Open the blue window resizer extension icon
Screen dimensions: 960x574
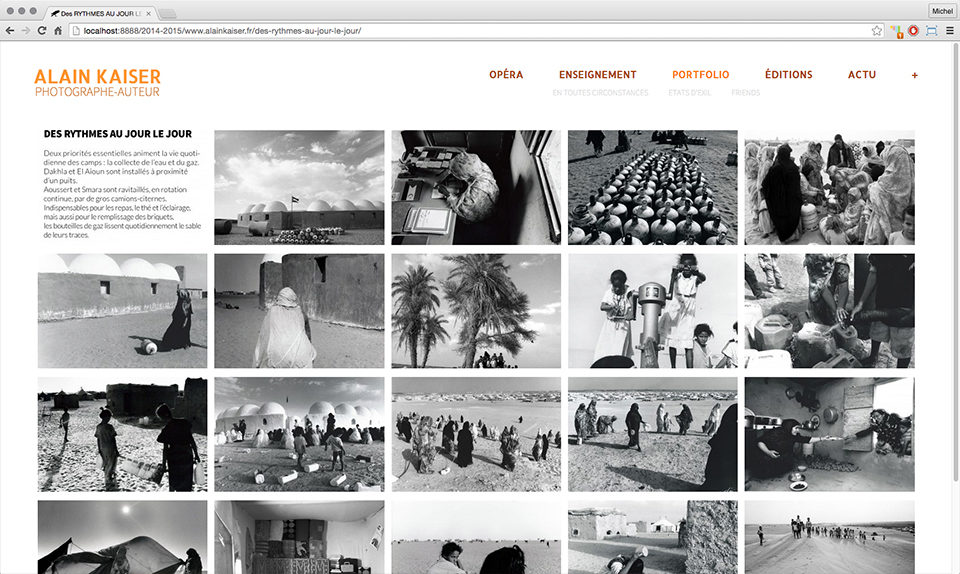932,30
